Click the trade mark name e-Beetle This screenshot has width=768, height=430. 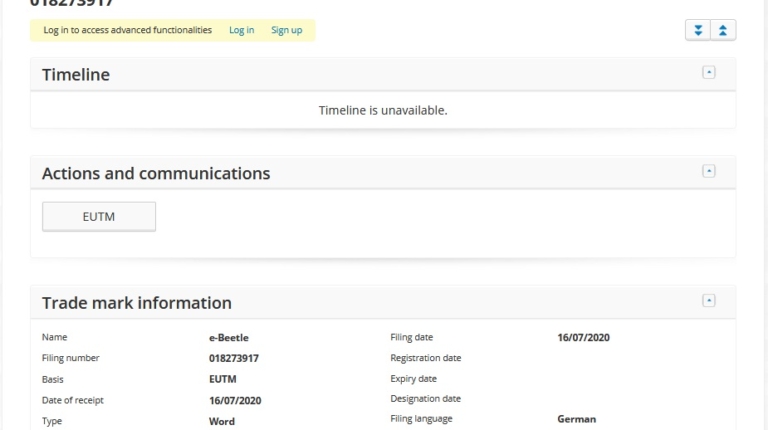[228, 338]
